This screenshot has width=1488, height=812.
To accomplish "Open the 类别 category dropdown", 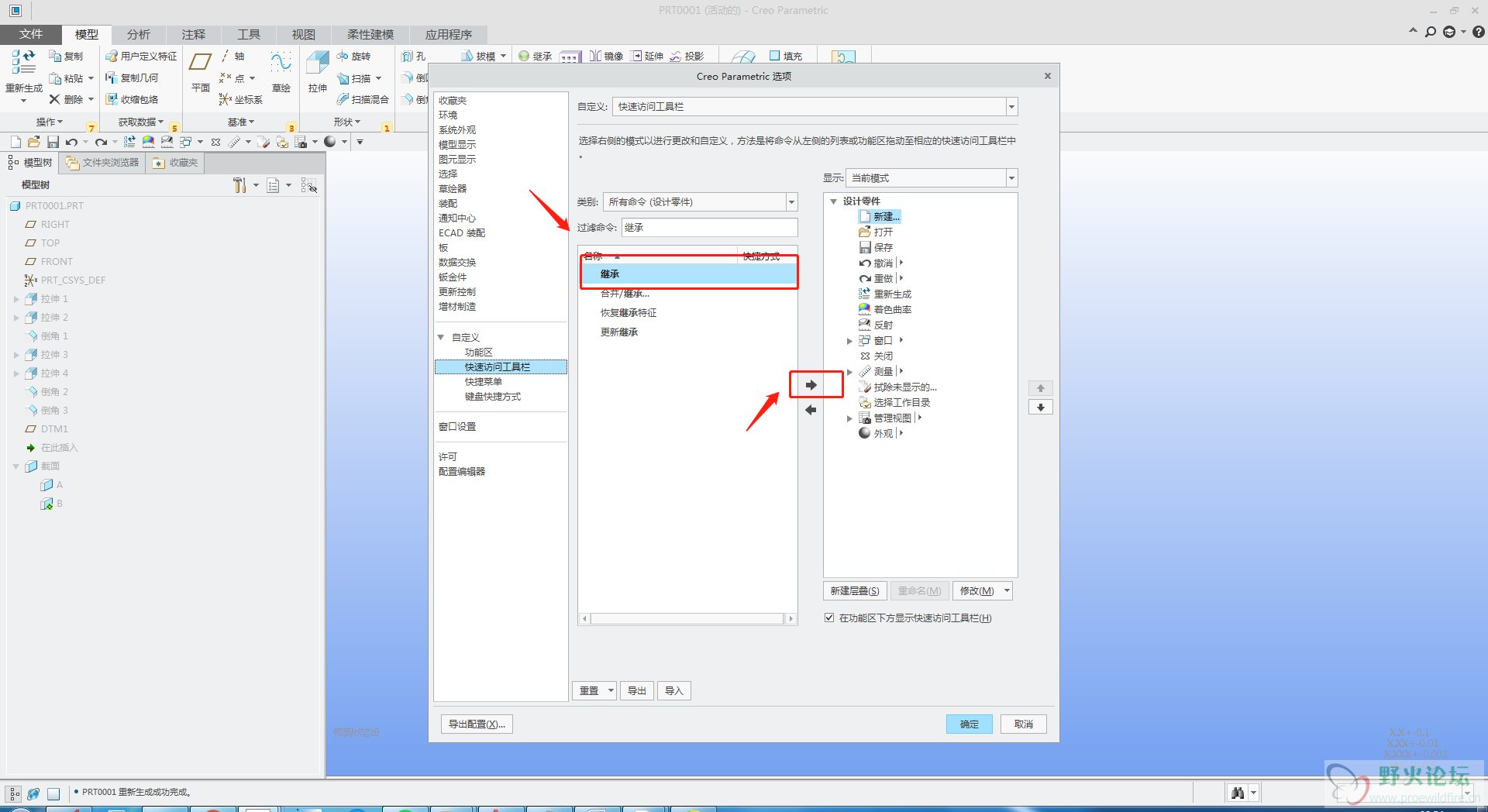I will [x=791, y=202].
